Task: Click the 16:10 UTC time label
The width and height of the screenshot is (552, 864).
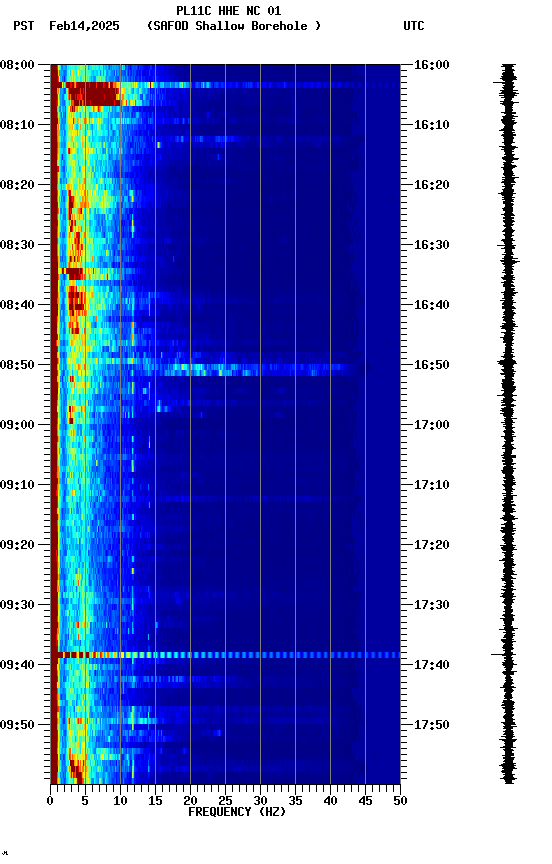Action: tap(432, 125)
